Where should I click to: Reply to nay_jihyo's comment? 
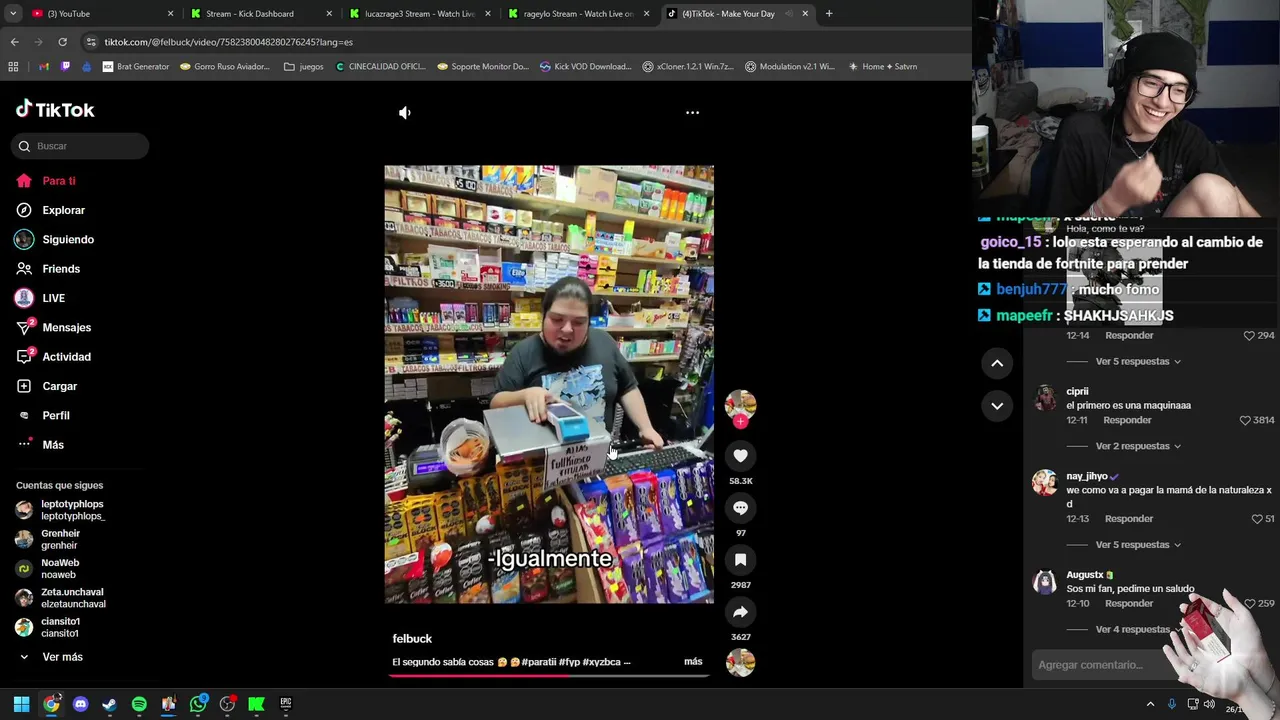click(1129, 519)
